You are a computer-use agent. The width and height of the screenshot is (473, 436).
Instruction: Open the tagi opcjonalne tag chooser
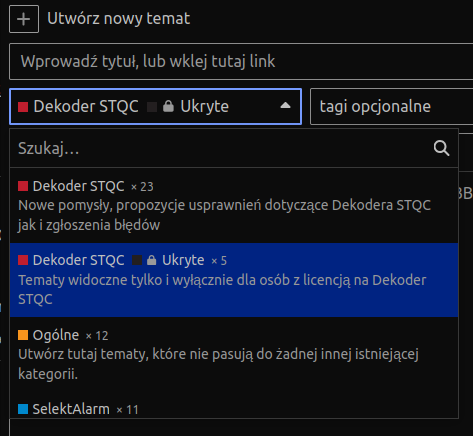[392, 106]
